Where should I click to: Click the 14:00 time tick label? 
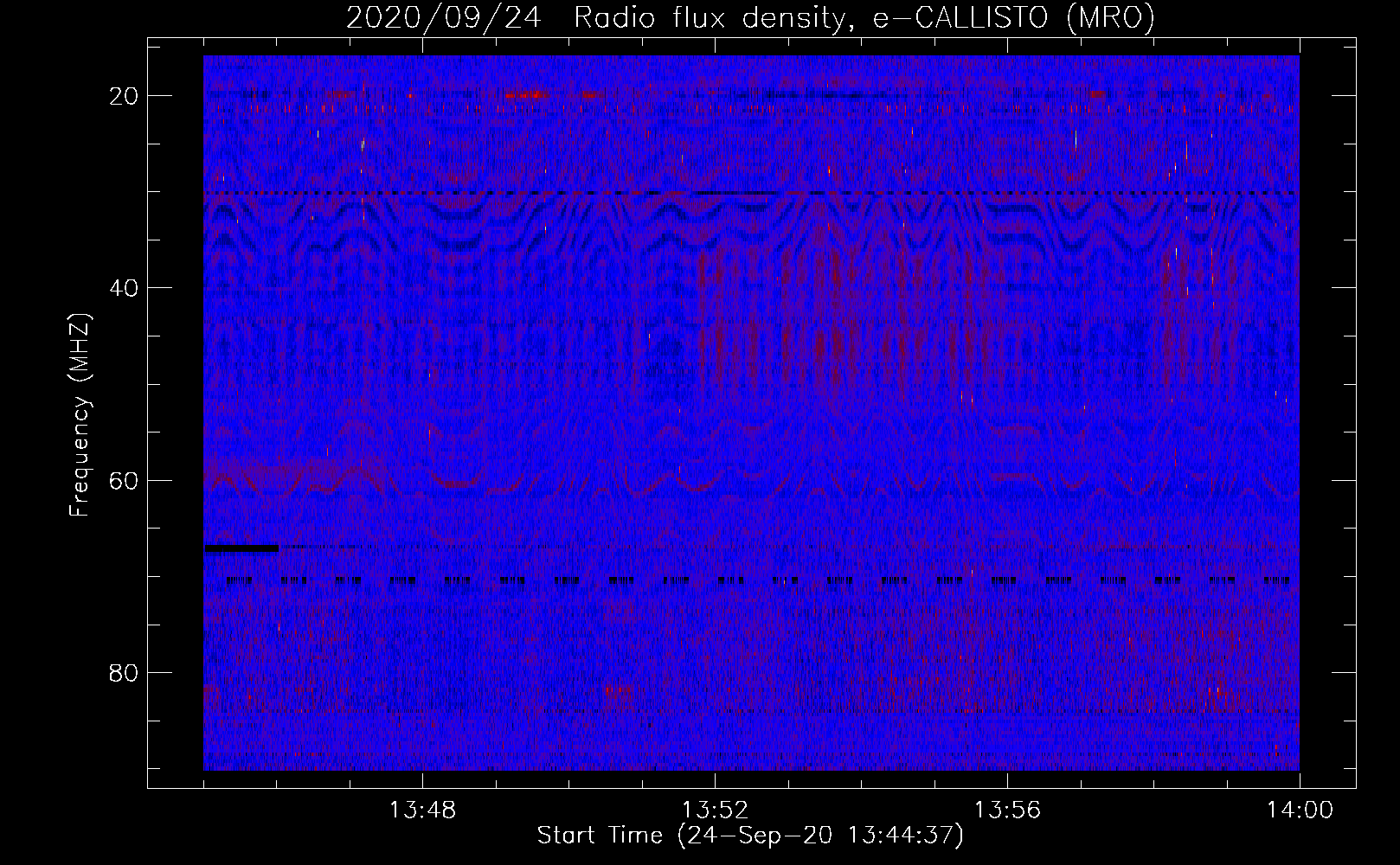[x=1300, y=811]
